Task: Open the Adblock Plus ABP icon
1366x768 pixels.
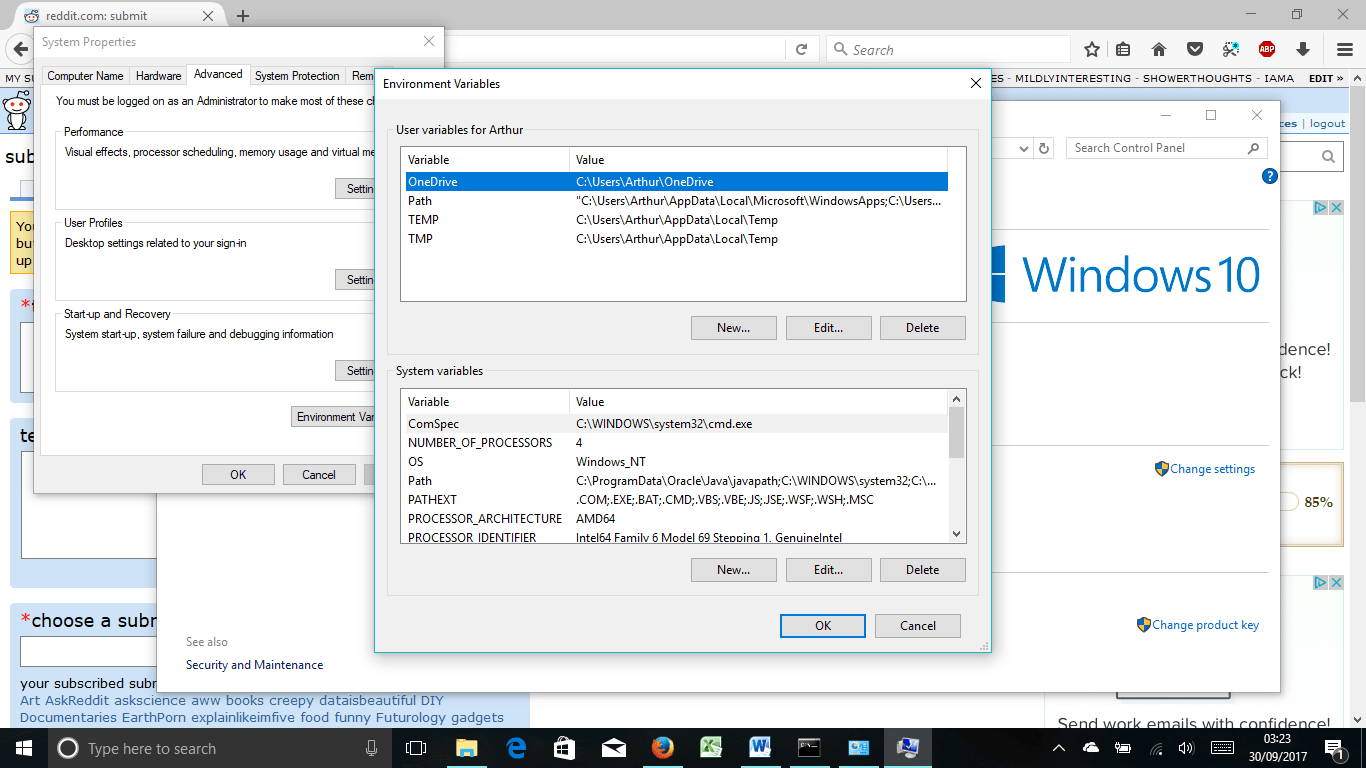Action: coord(1267,49)
